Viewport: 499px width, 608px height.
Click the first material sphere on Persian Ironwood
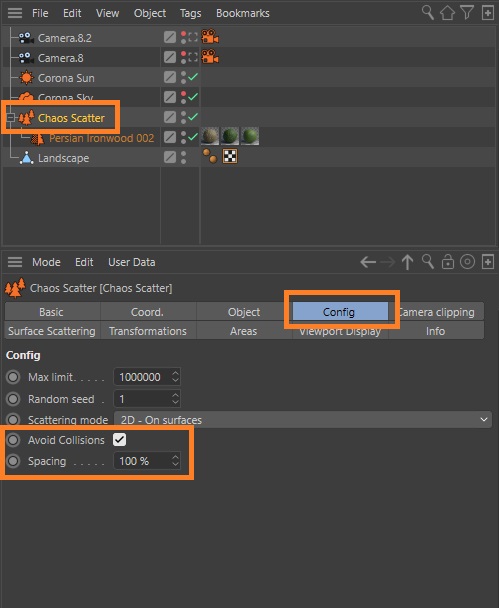coord(210,136)
